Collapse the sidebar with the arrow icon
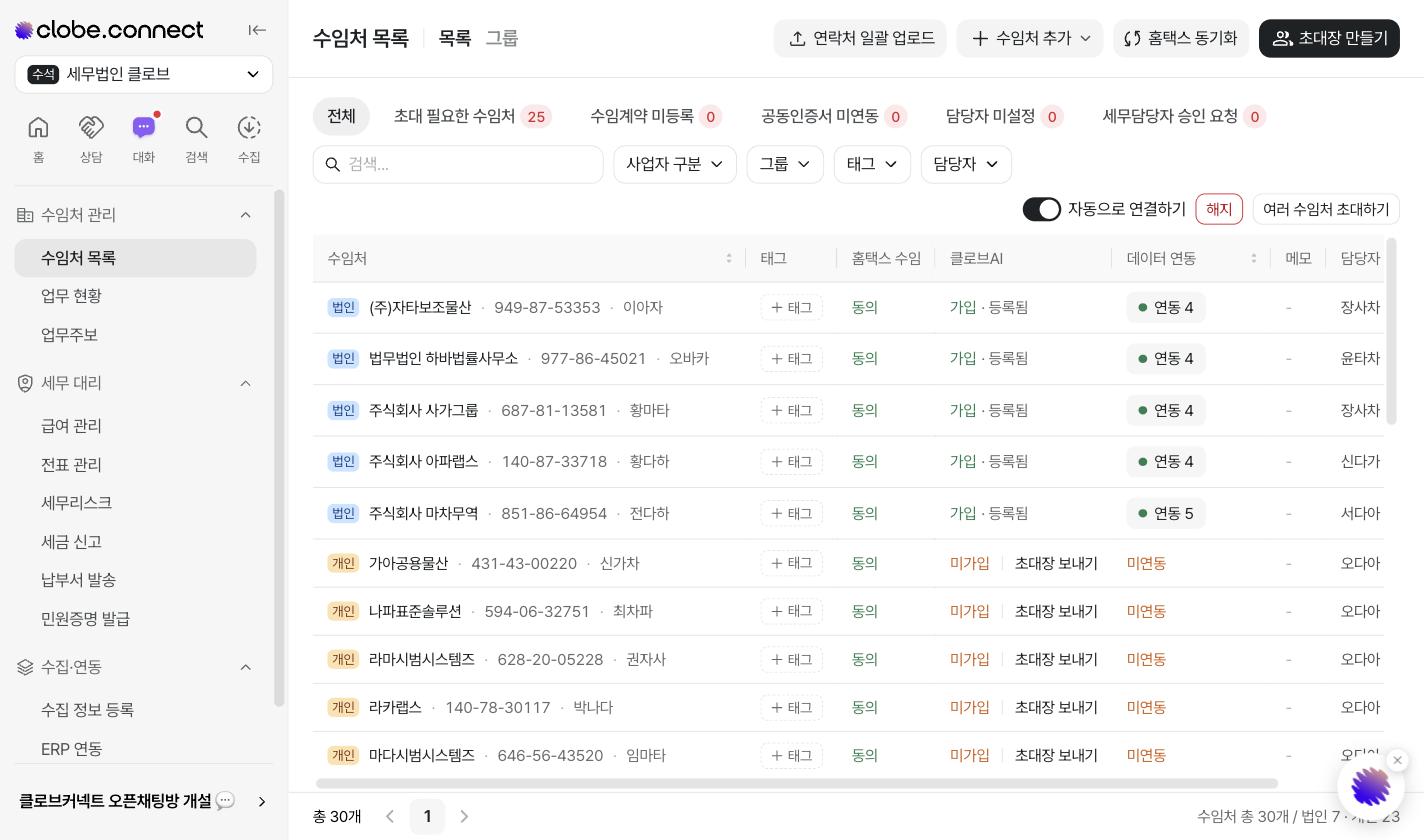This screenshot has width=1424, height=840. (257, 30)
